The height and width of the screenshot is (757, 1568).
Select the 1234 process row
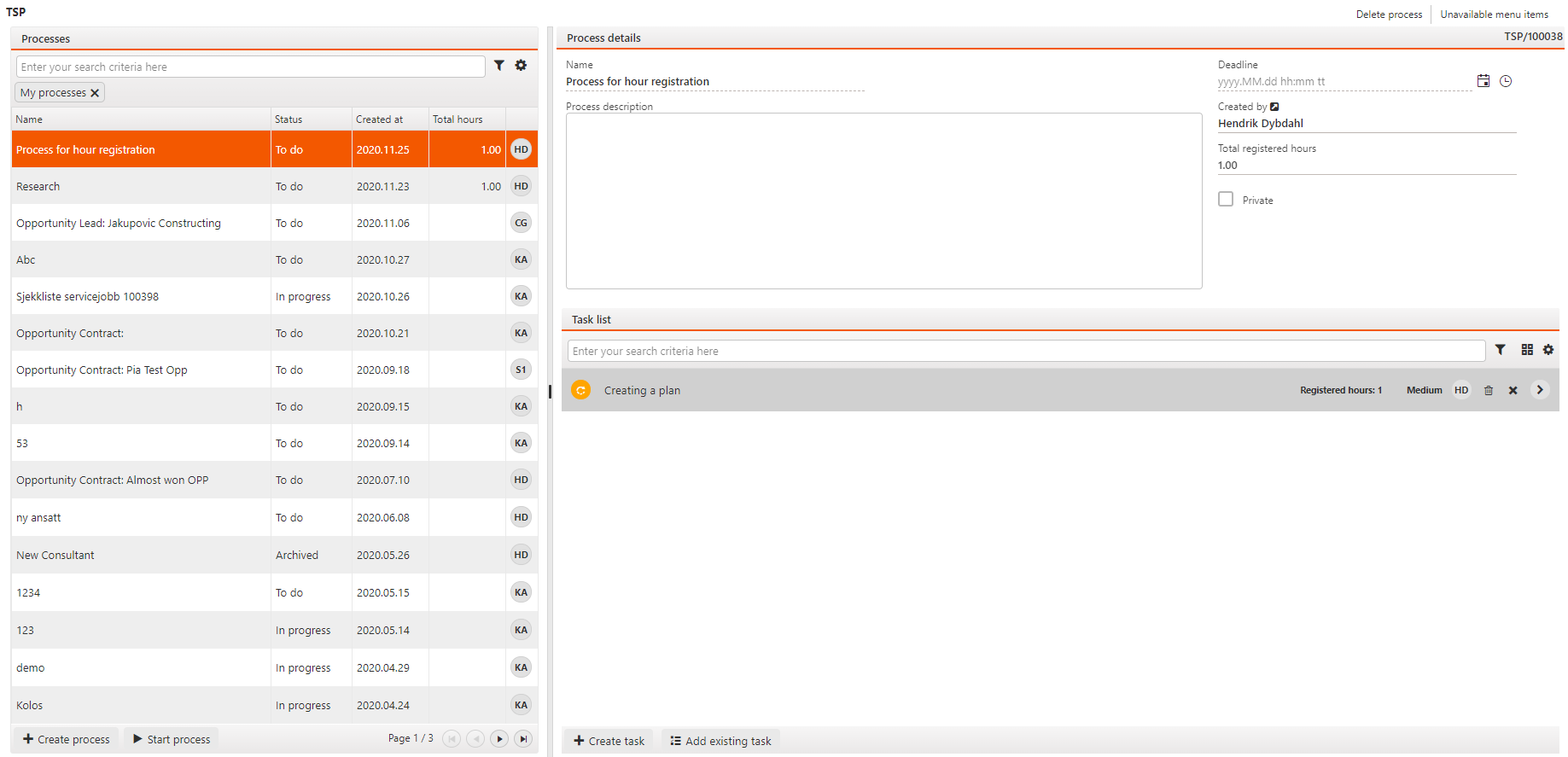coord(275,592)
